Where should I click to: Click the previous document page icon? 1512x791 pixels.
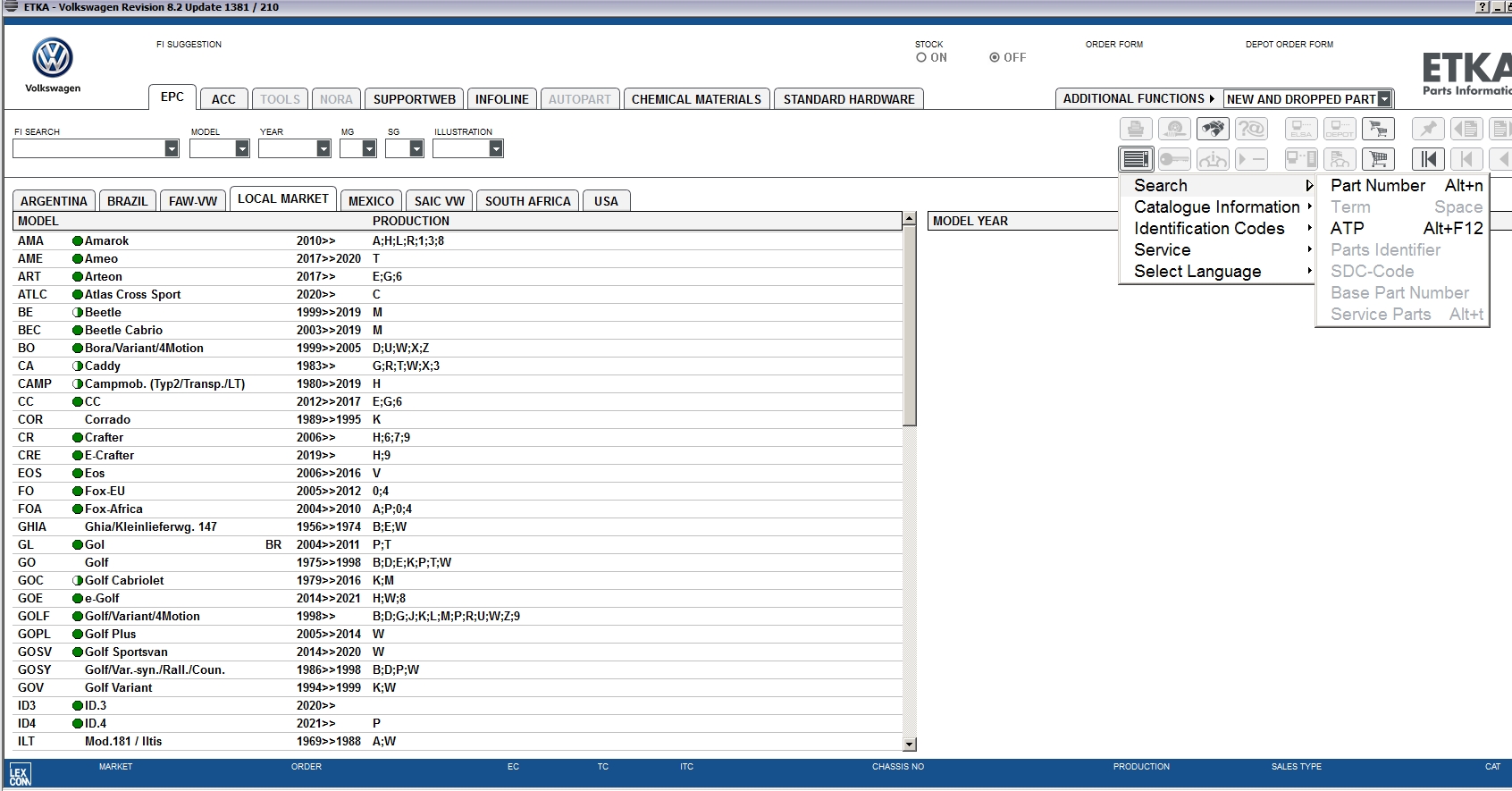coord(1466,130)
